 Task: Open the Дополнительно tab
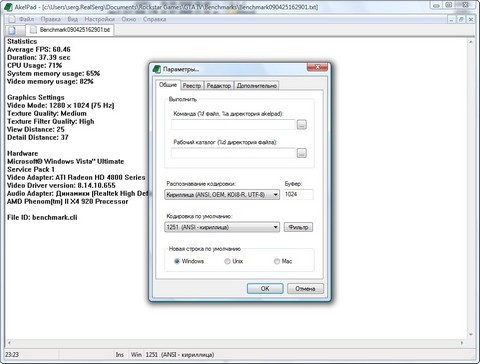coord(257,86)
